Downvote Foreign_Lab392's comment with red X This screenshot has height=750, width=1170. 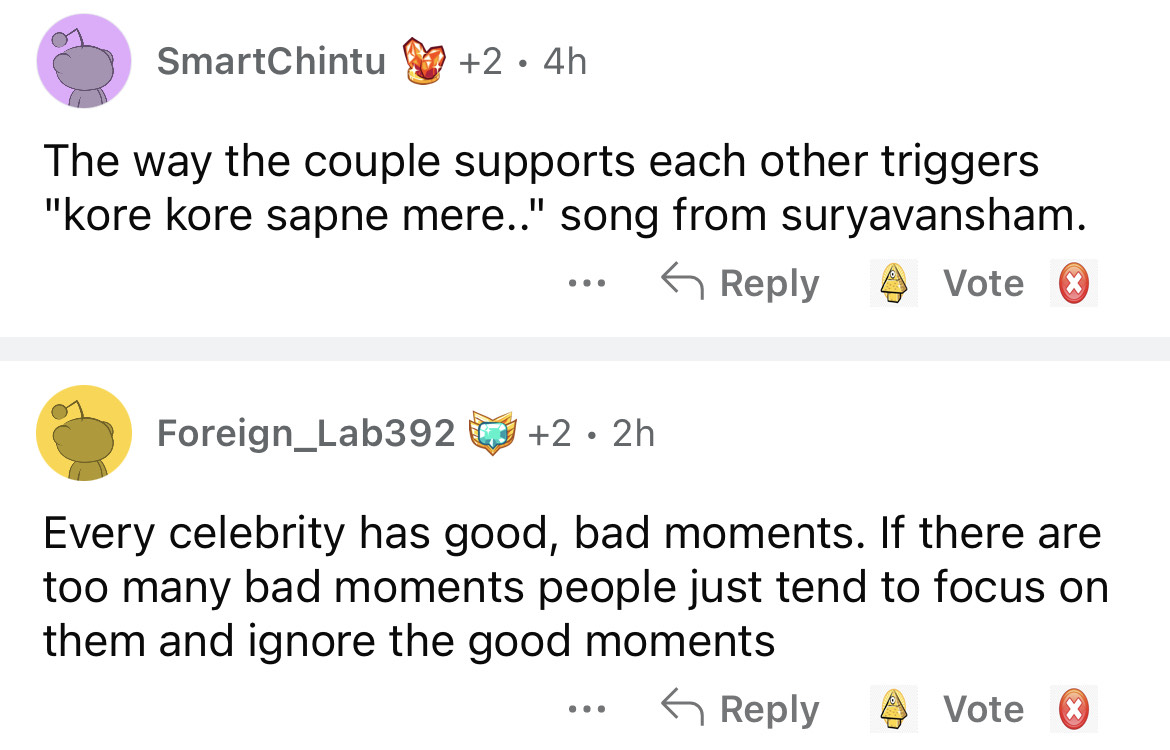tap(1074, 711)
